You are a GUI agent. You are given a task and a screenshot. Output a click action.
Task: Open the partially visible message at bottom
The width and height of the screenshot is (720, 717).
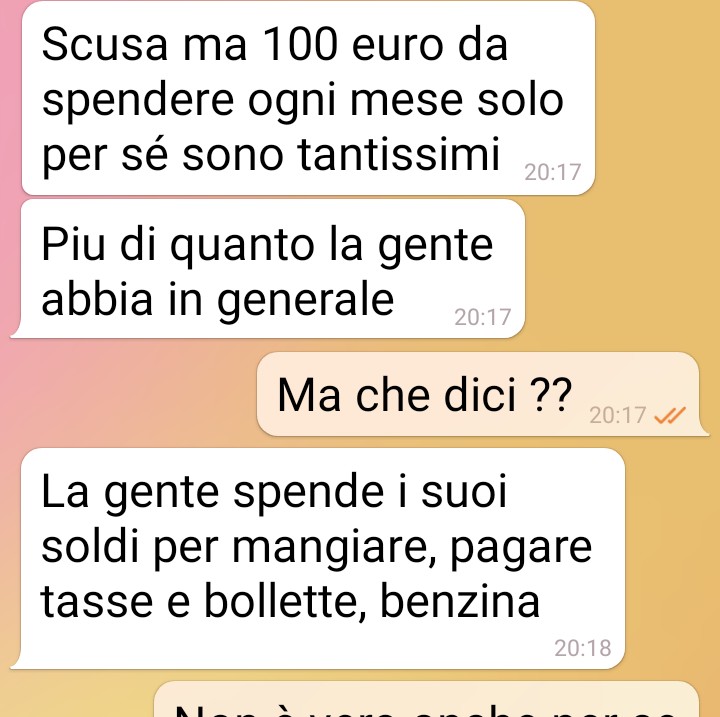coord(427,699)
